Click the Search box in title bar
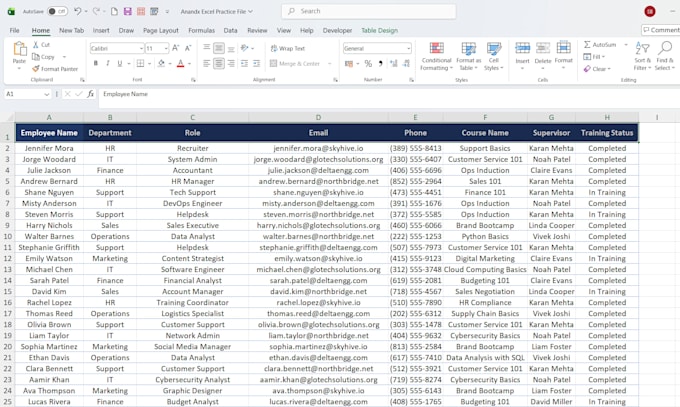Image resolution: width=680 pixels, height=407 pixels. 369,11
